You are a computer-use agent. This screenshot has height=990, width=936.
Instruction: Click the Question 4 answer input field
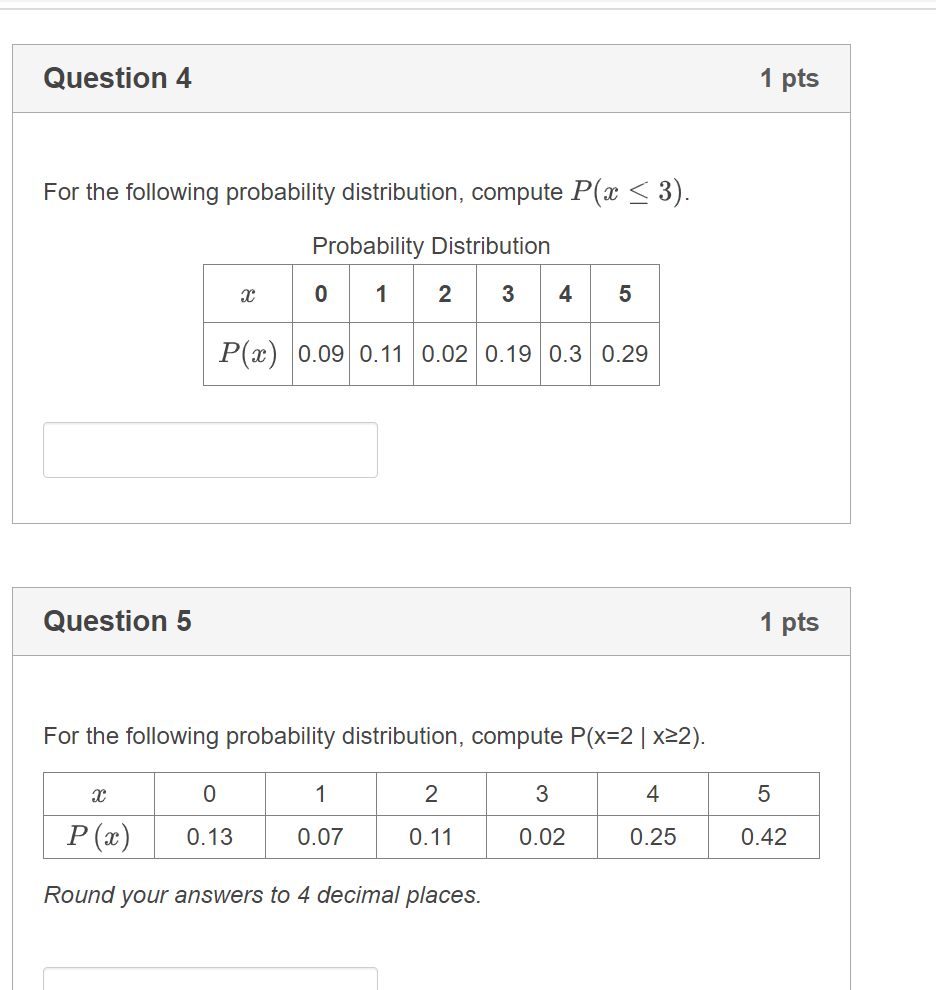tap(210, 450)
